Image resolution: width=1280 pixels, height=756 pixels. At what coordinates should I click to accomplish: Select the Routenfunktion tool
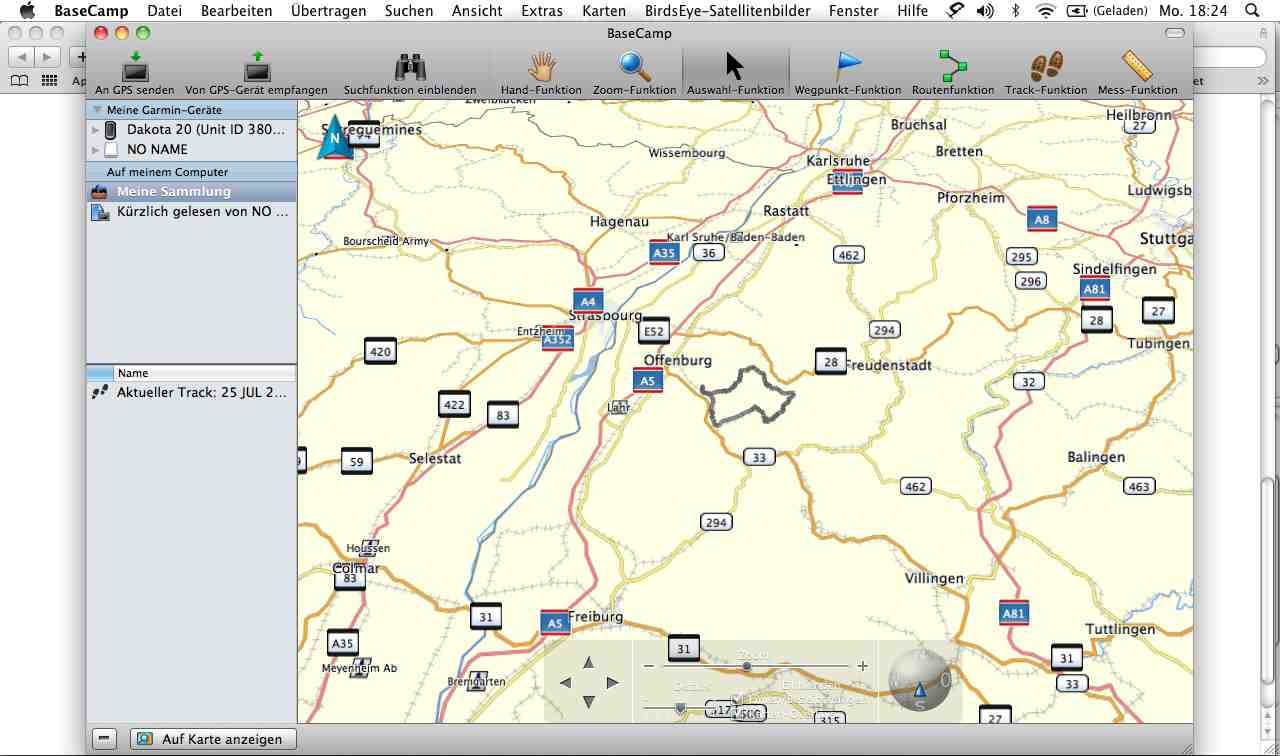(953, 69)
